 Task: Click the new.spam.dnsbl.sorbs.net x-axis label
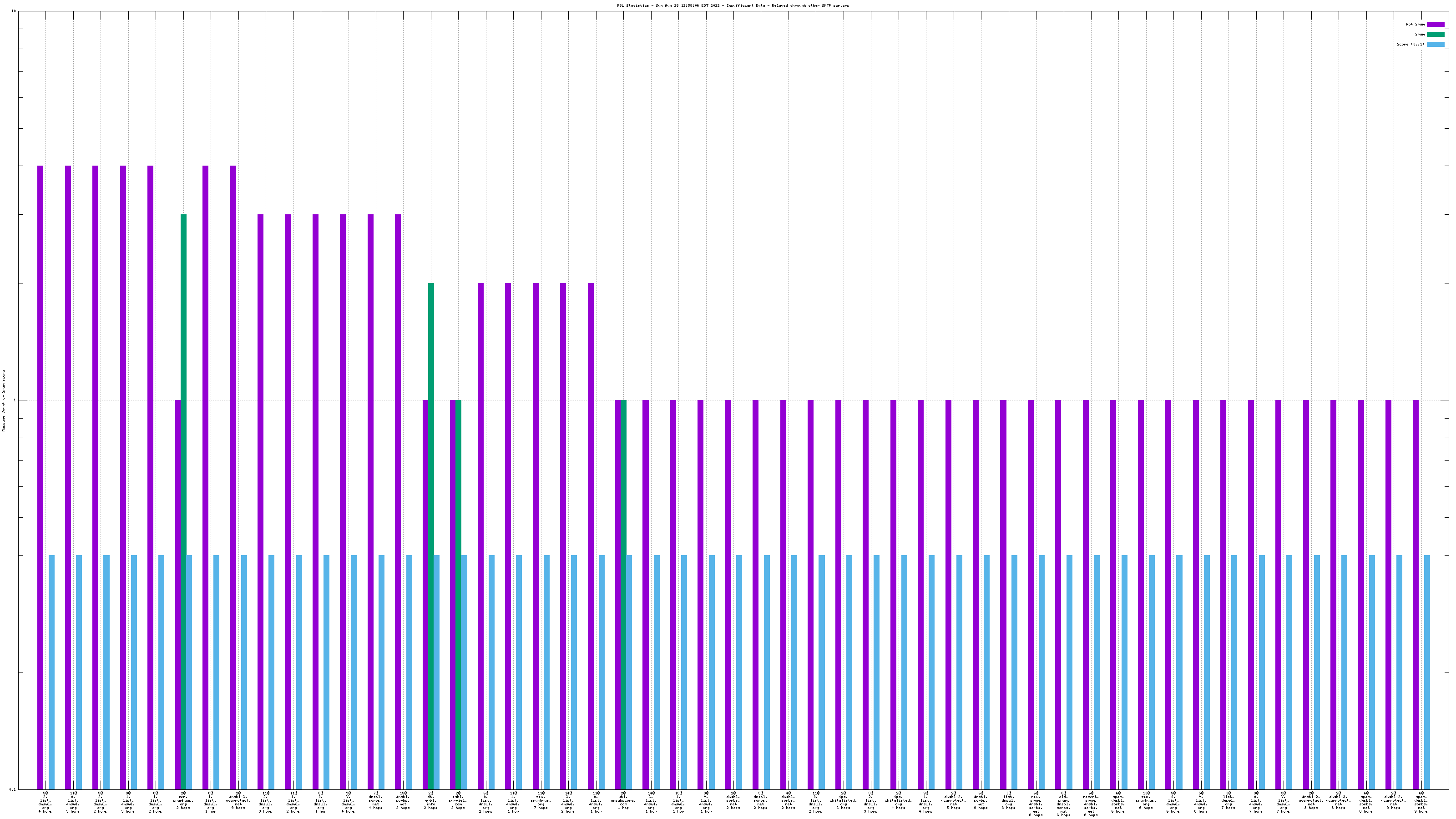(x=1036, y=804)
